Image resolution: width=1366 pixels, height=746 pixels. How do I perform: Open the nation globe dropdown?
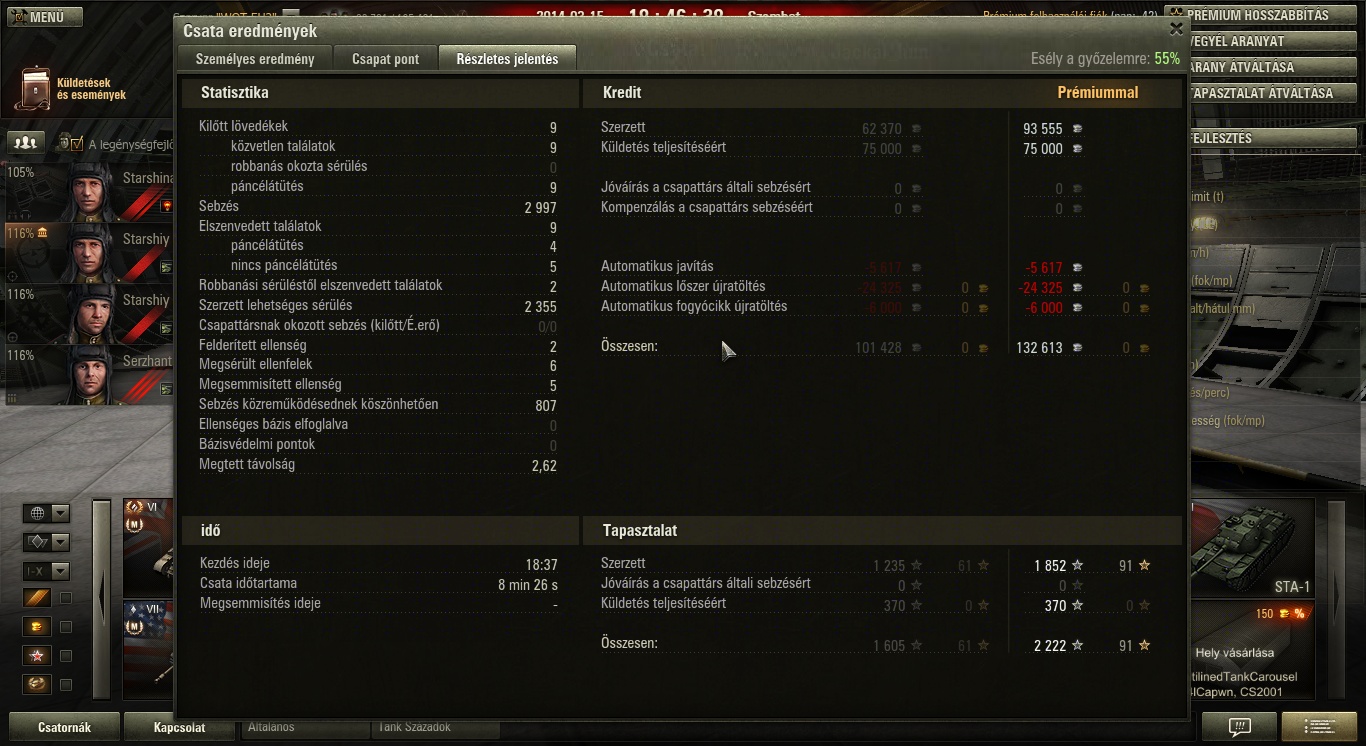(x=46, y=514)
